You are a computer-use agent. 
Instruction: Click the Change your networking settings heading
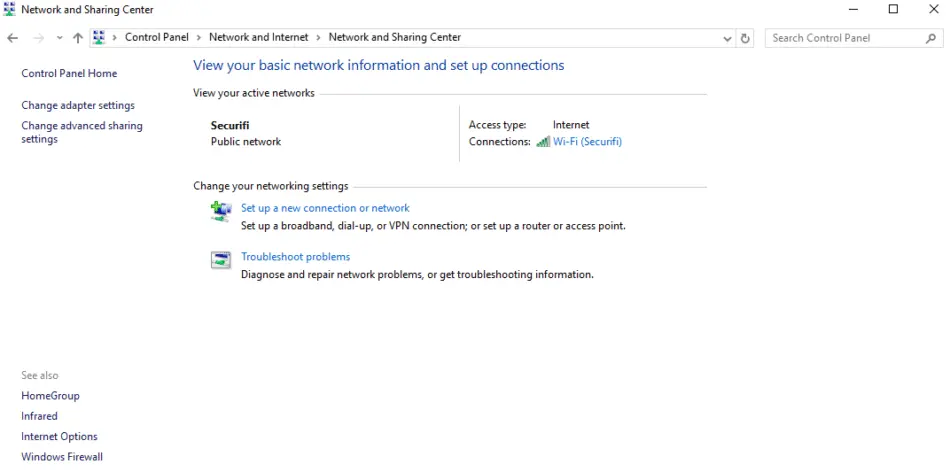271,186
